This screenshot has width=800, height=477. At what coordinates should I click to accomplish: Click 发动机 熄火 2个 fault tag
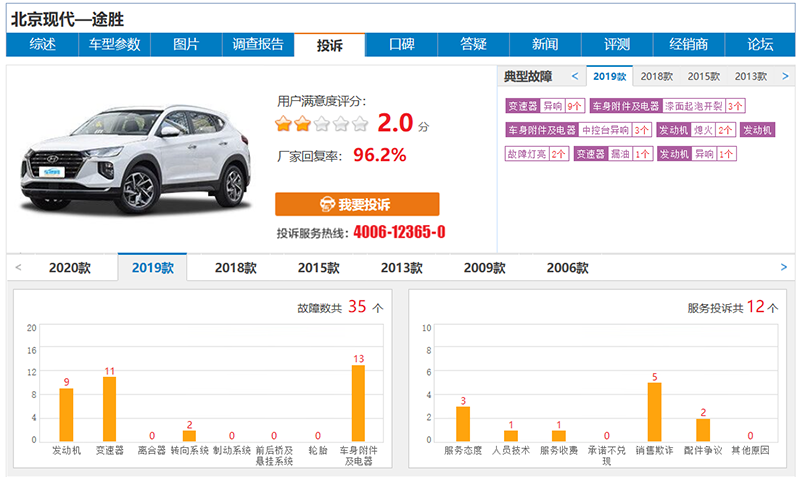coord(696,130)
